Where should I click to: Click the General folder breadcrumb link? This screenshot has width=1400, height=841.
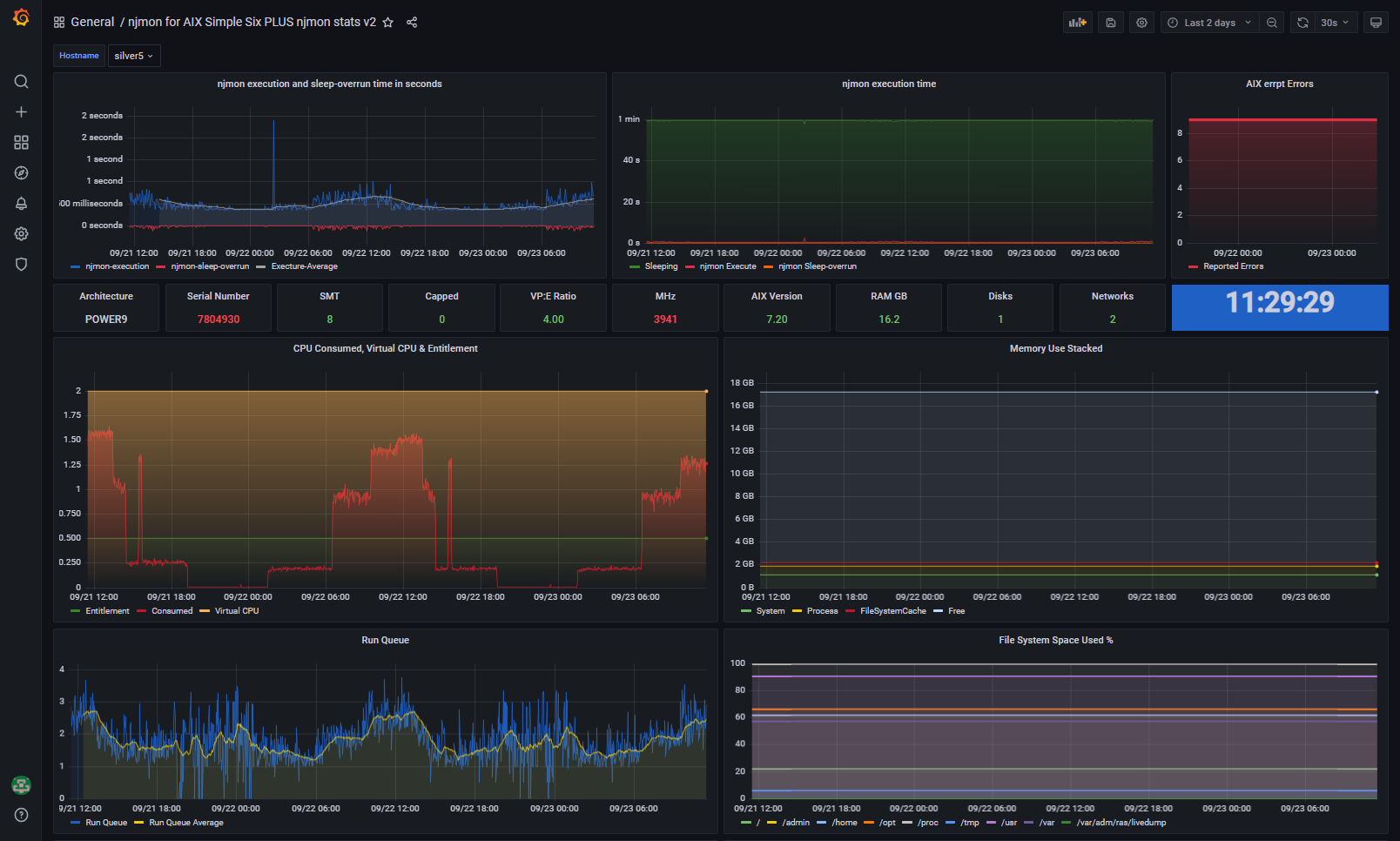click(92, 23)
